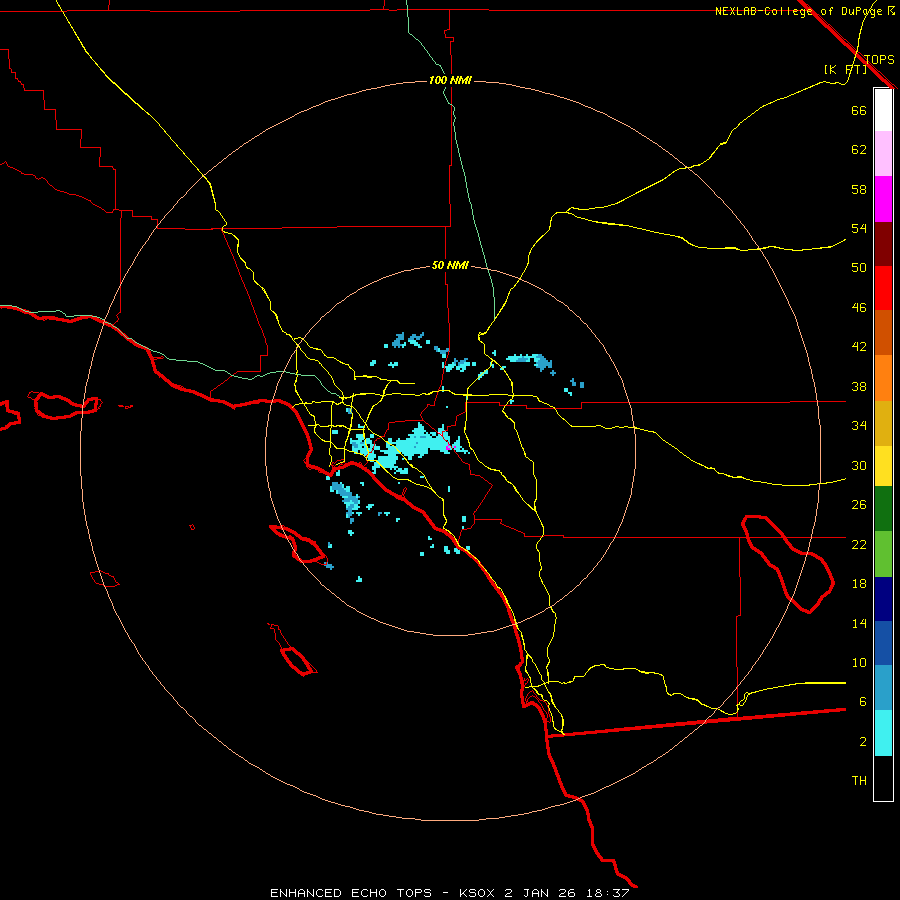The image size is (900, 900).
Task: Click the "34" legend value
Action: 859,425
